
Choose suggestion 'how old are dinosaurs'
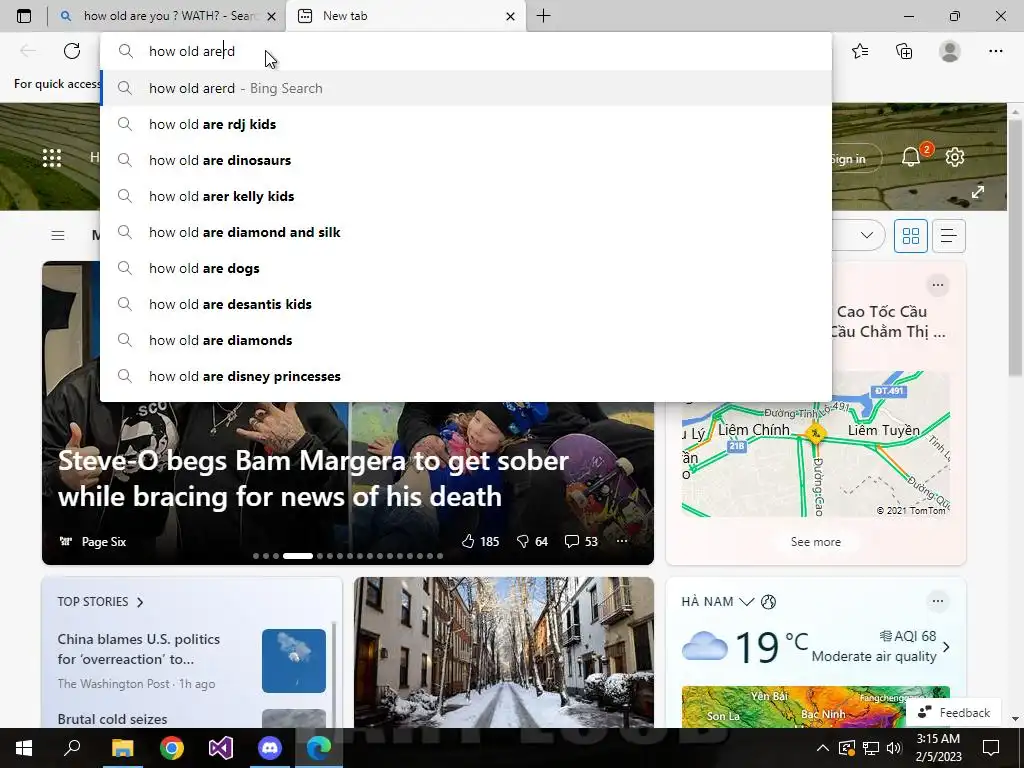tap(466, 160)
